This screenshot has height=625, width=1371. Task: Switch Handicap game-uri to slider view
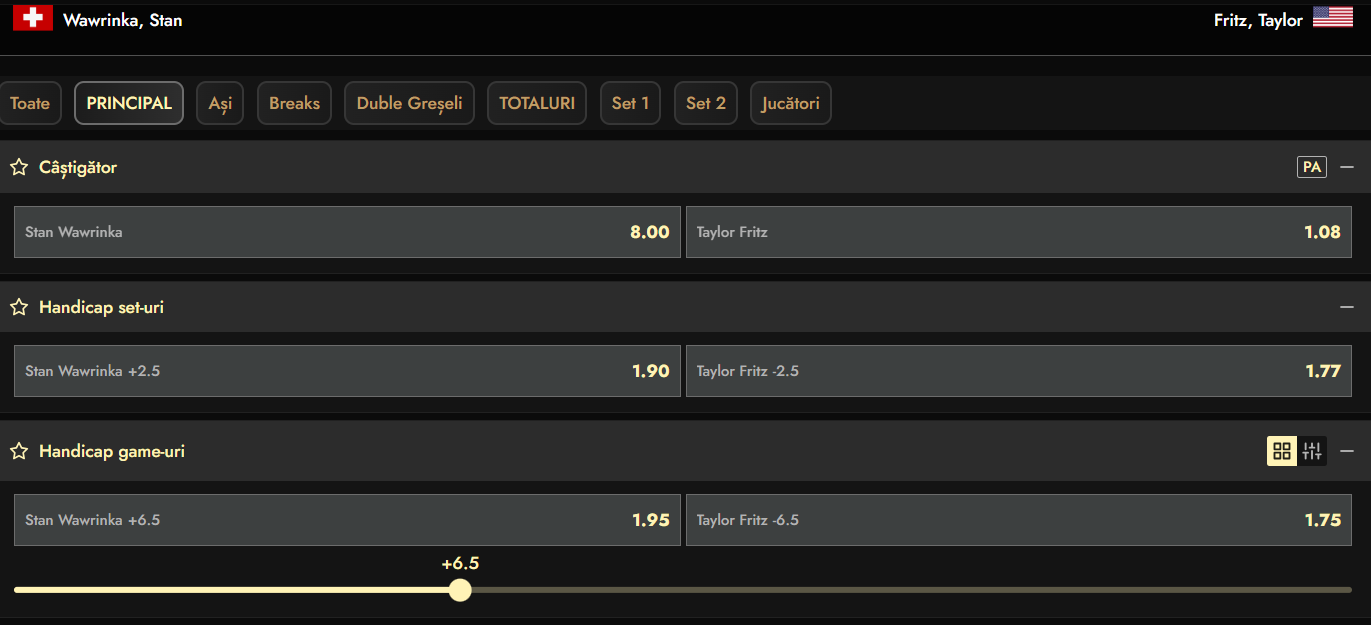point(1312,451)
